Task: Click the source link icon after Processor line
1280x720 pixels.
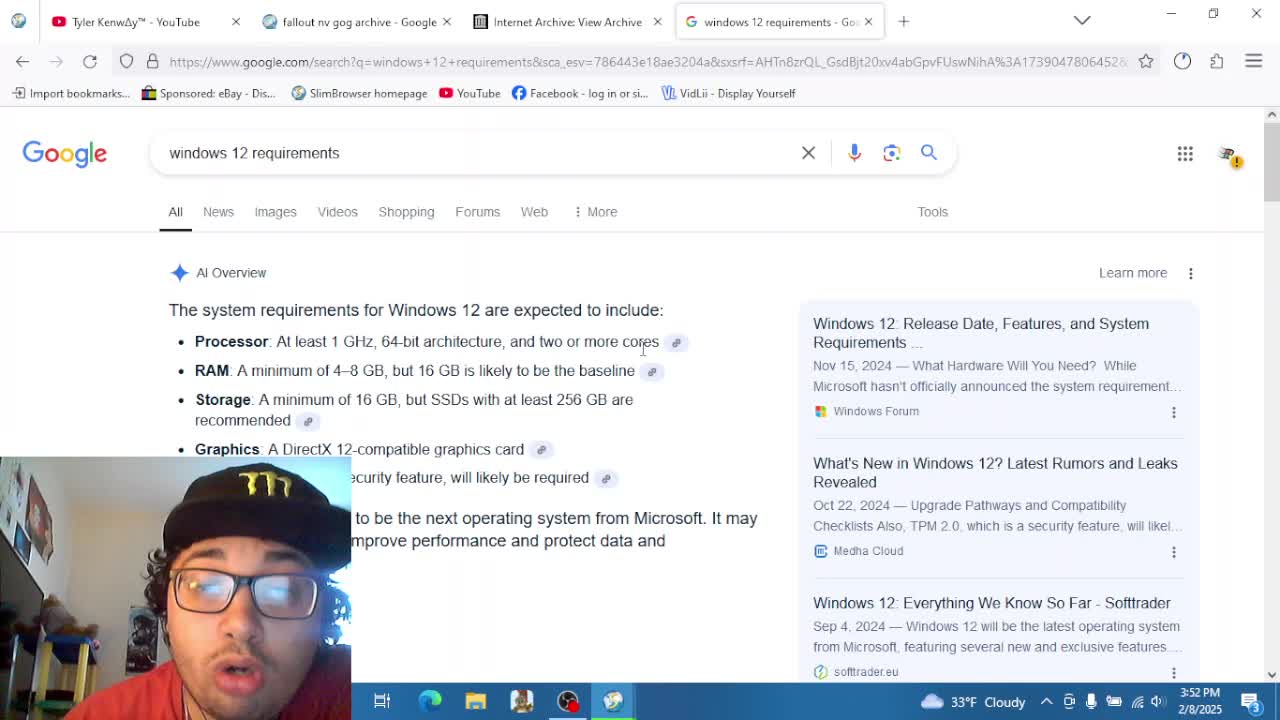Action: [676, 343]
